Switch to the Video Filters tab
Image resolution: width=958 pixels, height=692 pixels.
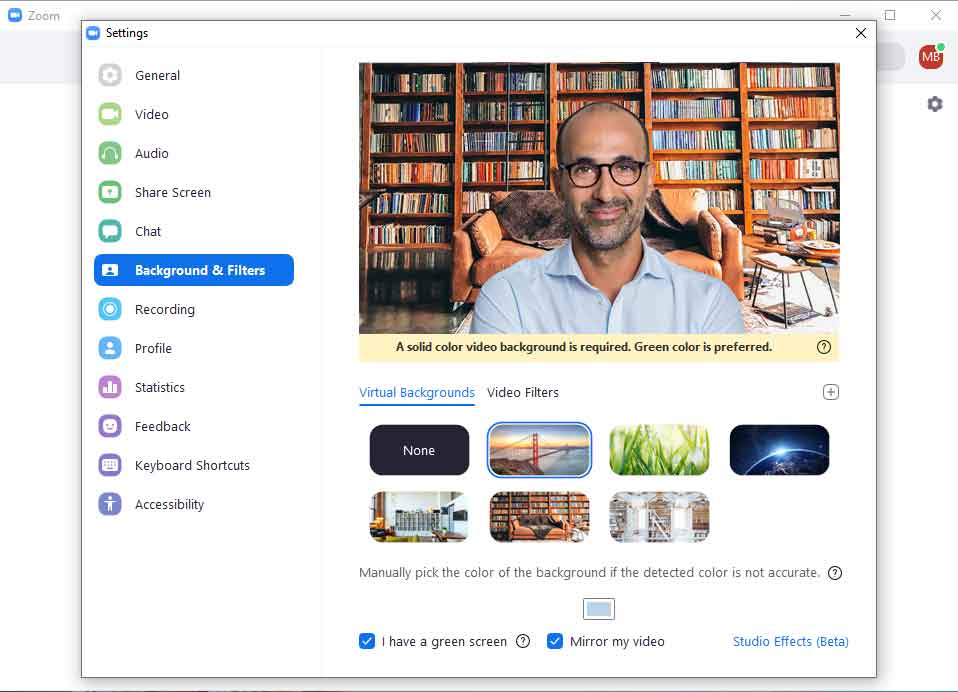pos(523,392)
